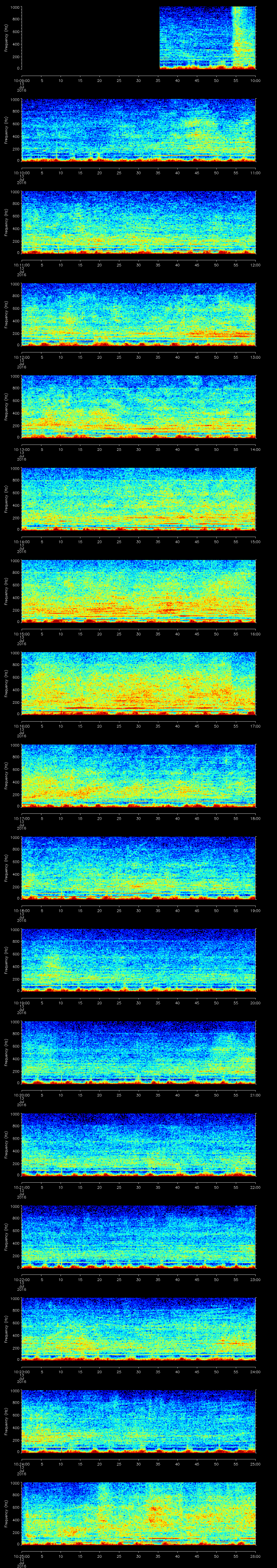
Task: Select the spectrogram row from 10:22:00 to 10:23:00
Action: click(x=138, y=1237)
